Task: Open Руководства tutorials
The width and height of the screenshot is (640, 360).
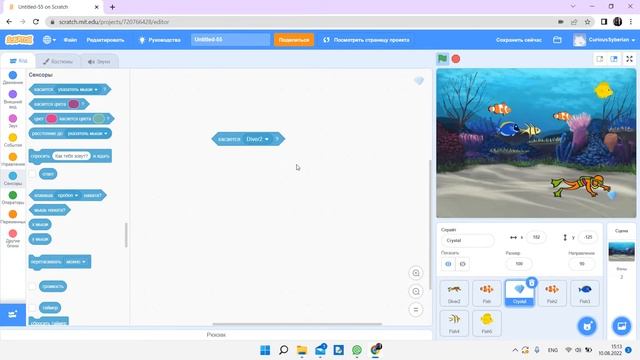Action: (160, 40)
